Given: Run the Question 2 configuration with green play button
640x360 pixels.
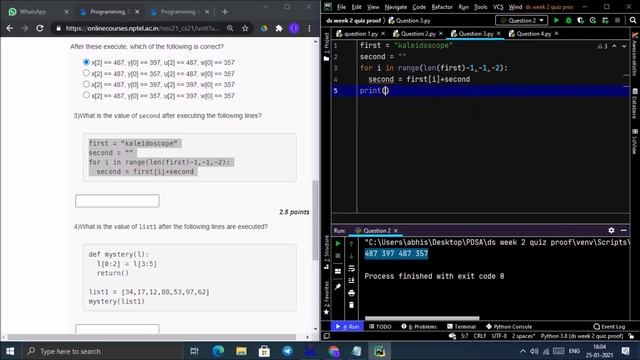Looking at the screenshot, I should click(556, 20).
